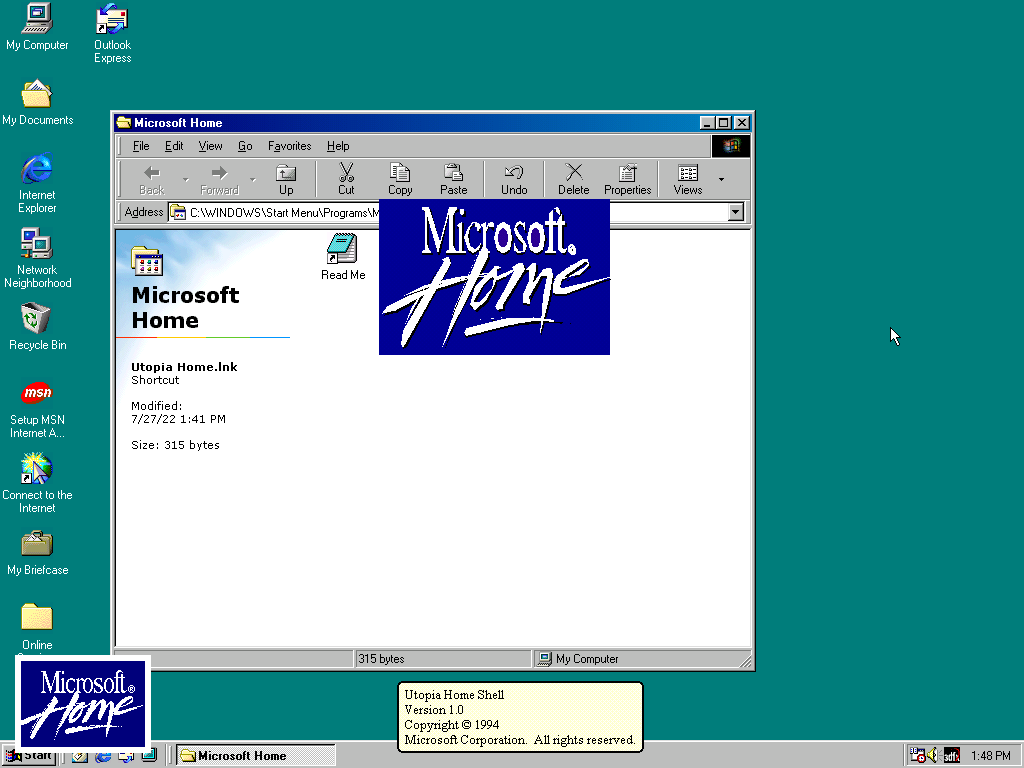Screen dimensions: 1024x768
Task: Click the 'Size: 315 bytes' info text
Action: tap(175, 445)
